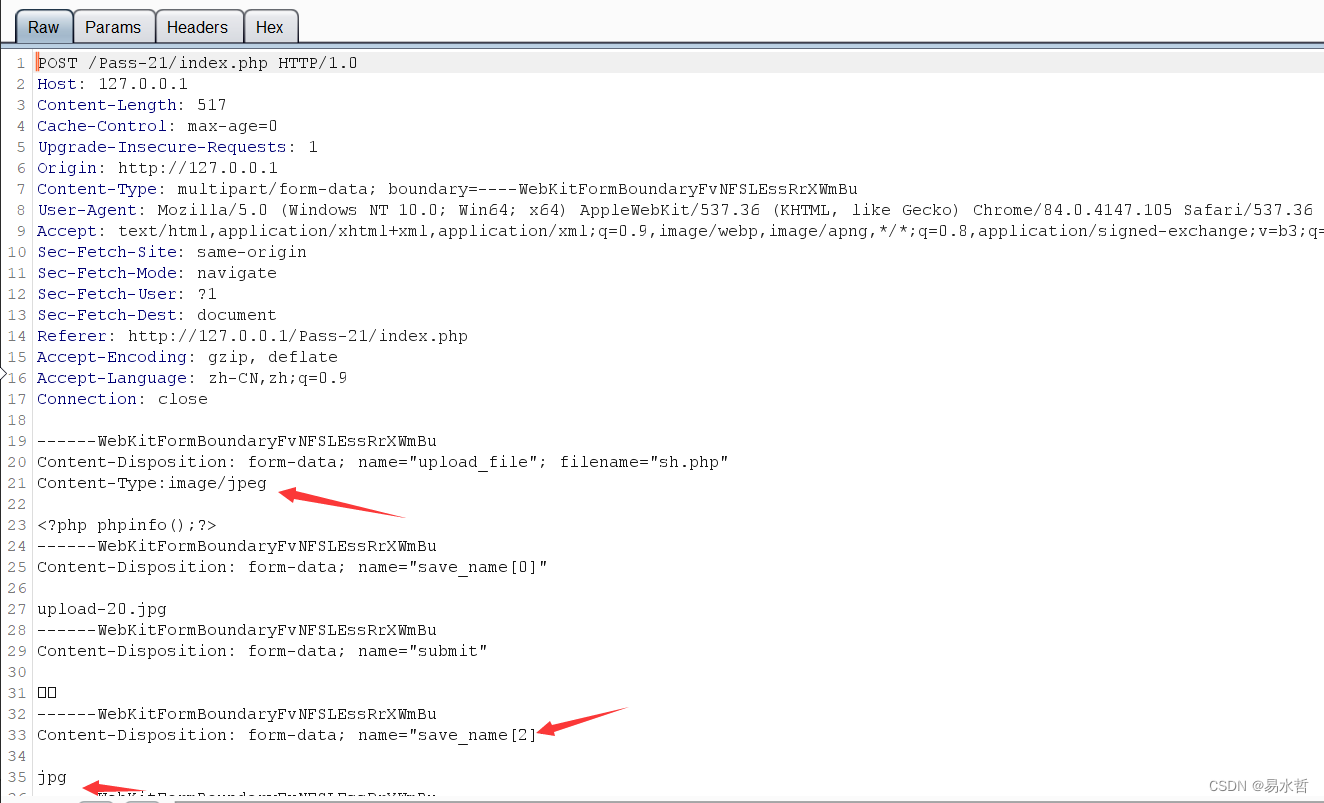Click the Sec-Fetch-Dest: document line
This screenshot has width=1324, height=803.
157,315
